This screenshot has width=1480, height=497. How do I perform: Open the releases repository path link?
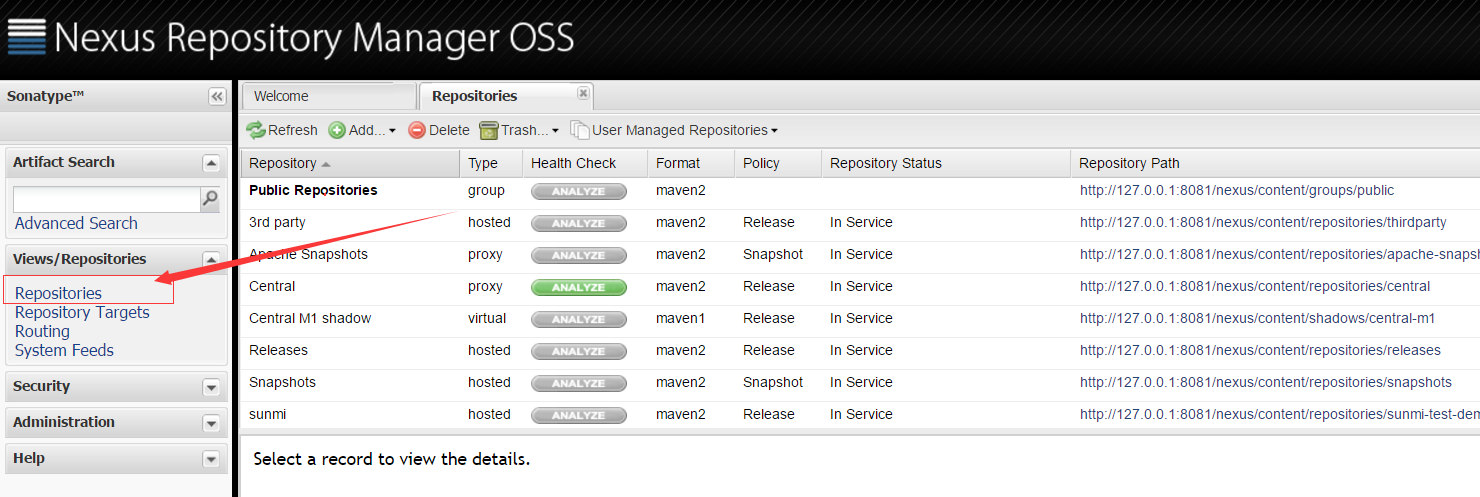pyautogui.click(x=1259, y=350)
